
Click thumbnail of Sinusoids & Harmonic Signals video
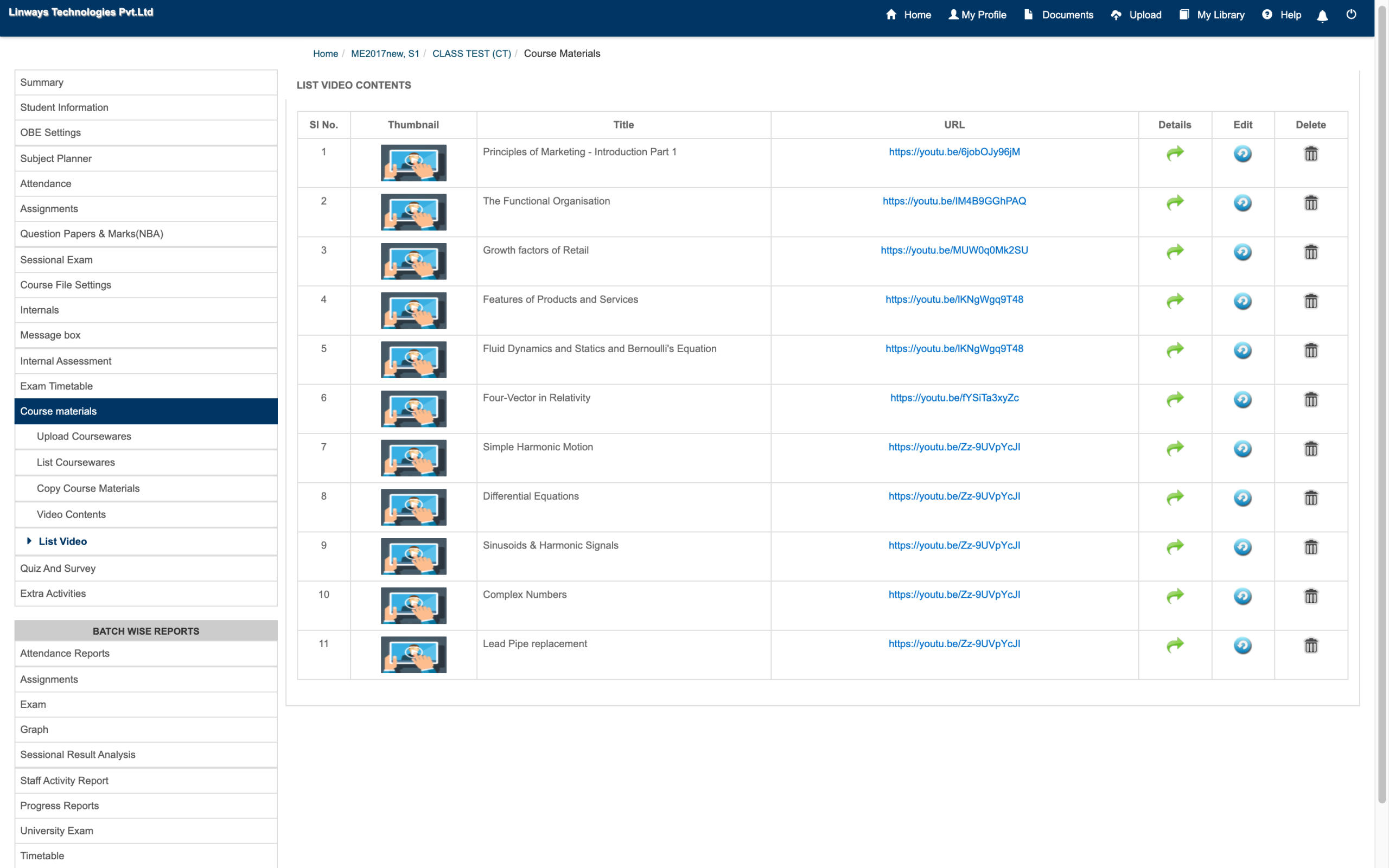(413, 556)
